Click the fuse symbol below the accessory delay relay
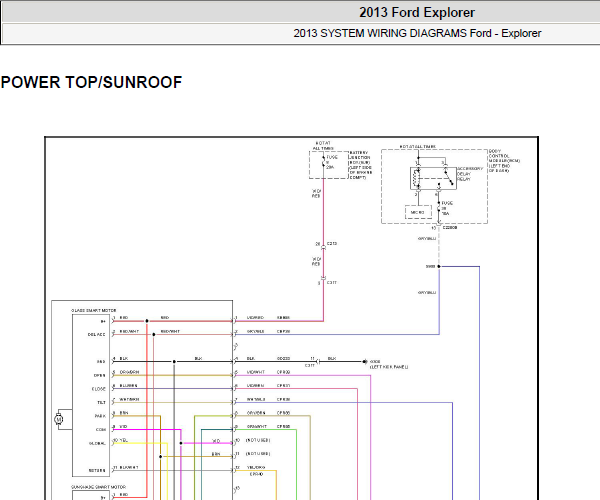The width and height of the screenshot is (600, 500). (x=439, y=208)
